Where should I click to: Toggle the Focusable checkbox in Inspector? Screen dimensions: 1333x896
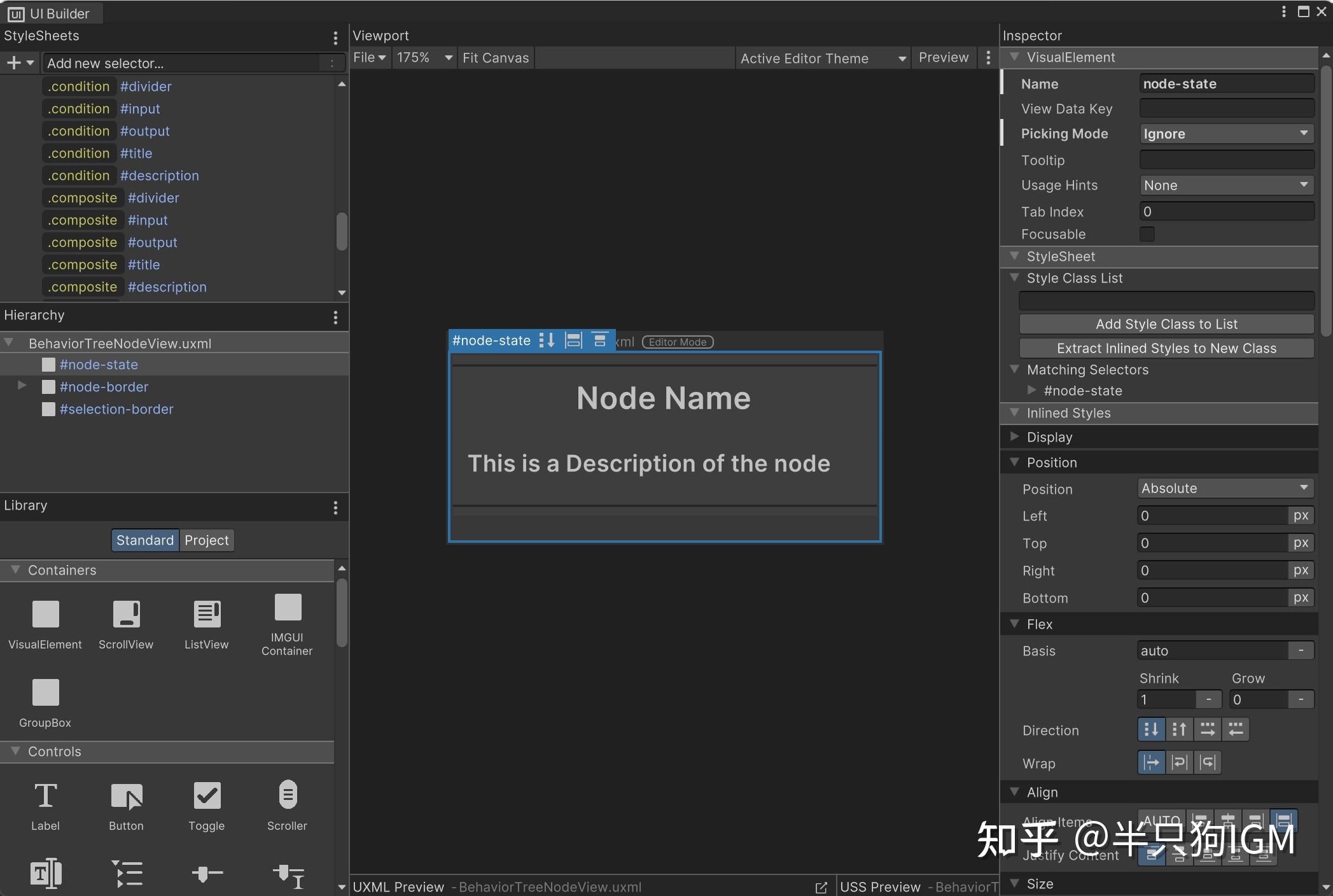pos(1147,234)
